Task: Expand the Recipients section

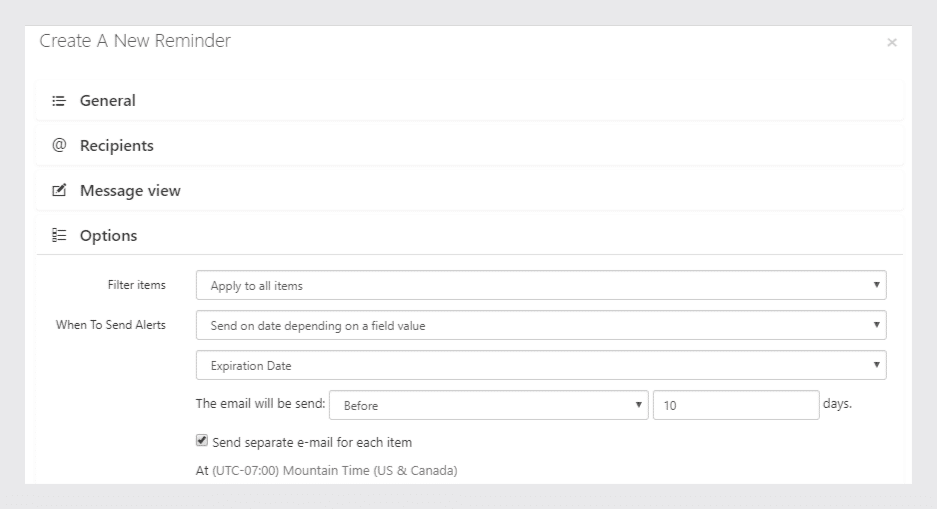Action: click(470, 145)
